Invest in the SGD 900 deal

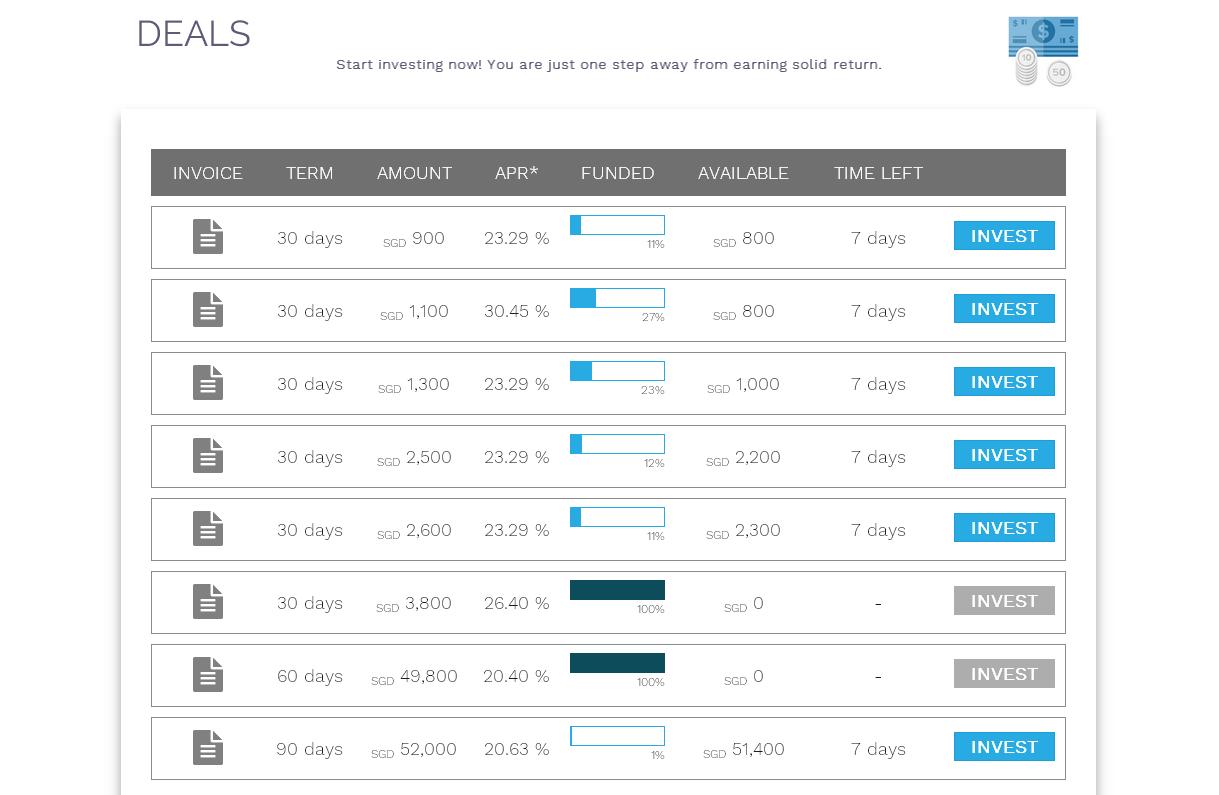pos(1004,236)
